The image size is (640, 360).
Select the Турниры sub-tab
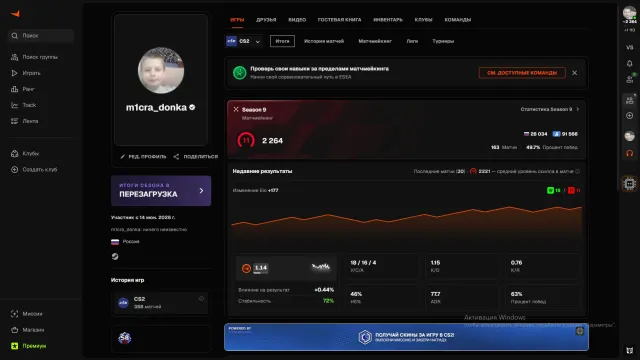pyautogui.click(x=443, y=41)
